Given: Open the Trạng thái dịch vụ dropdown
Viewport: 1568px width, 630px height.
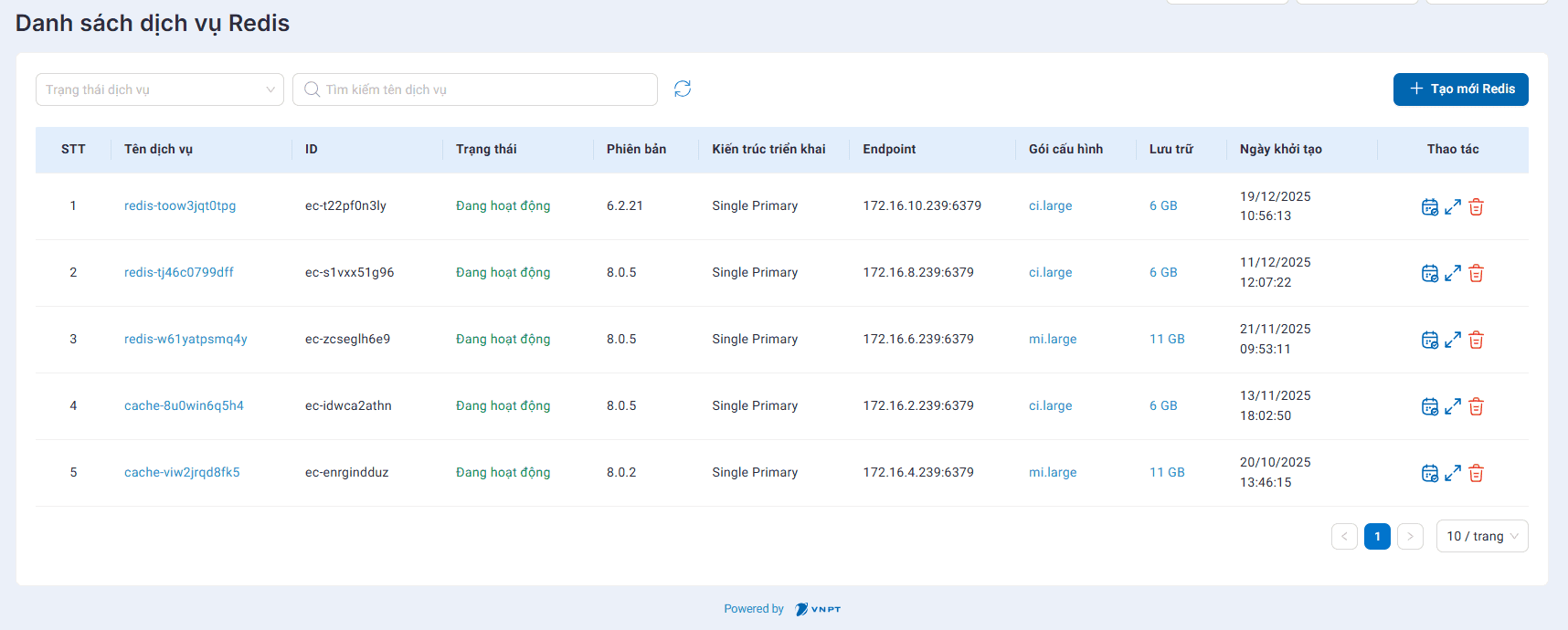Looking at the screenshot, I should (x=160, y=89).
